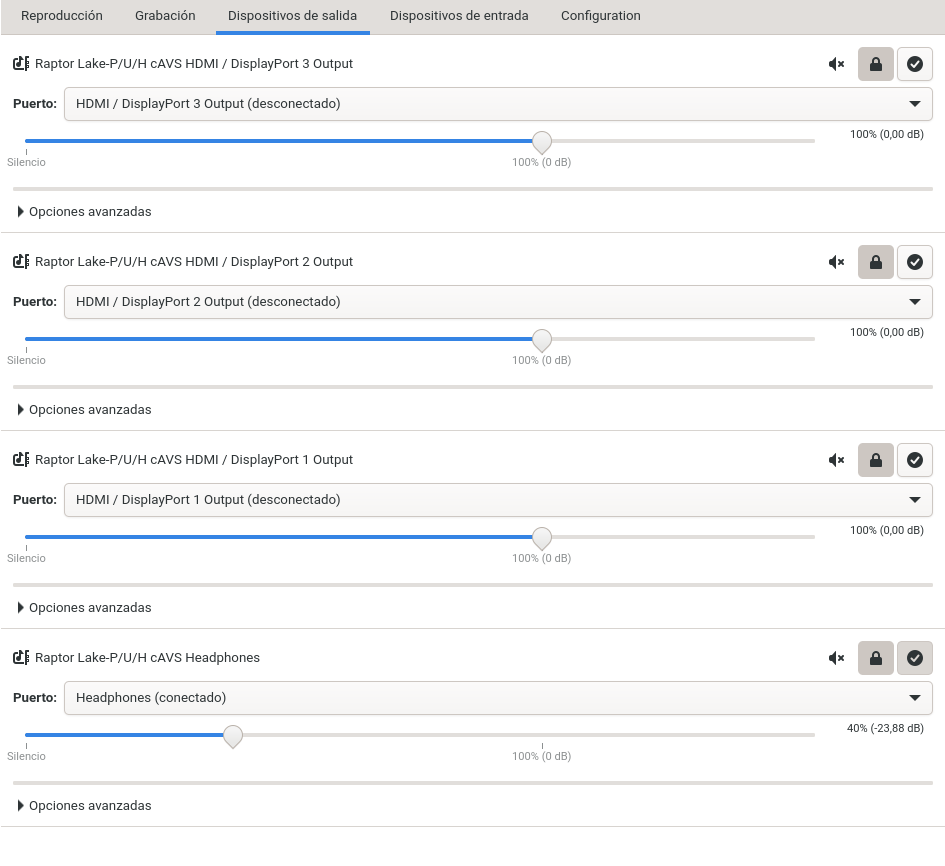This screenshot has width=945, height=866.
Task: Click 100% (0,00 dB) readout for DisplayPort 1
Action: (887, 530)
